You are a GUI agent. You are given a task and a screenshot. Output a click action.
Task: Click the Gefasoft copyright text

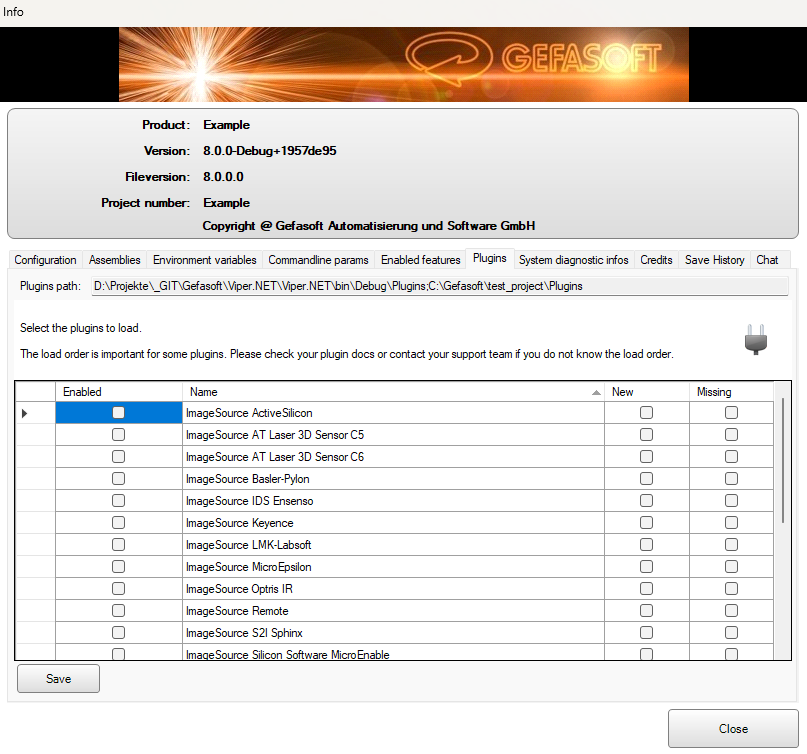pos(369,226)
